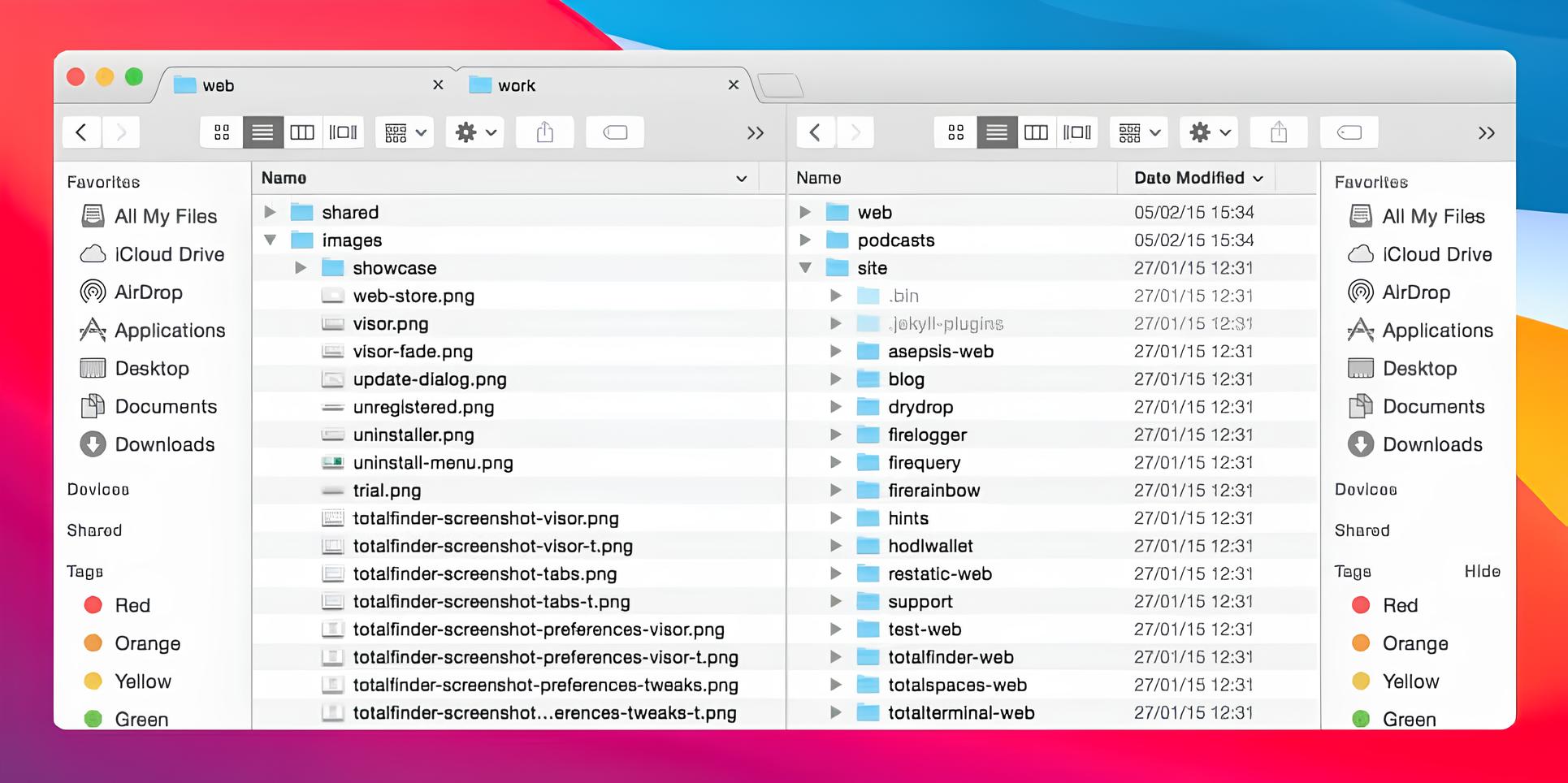Image resolution: width=1568 pixels, height=783 pixels.
Task: Switch left pane to icon view
Action: [221, 132]
